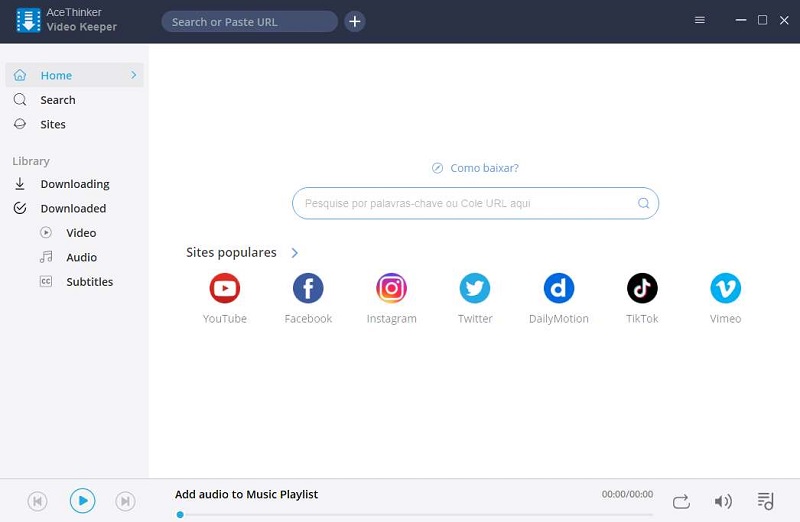Screen dimensions: 800x522
Task: Open the Twitter site icon
Action: click(475, 288)
